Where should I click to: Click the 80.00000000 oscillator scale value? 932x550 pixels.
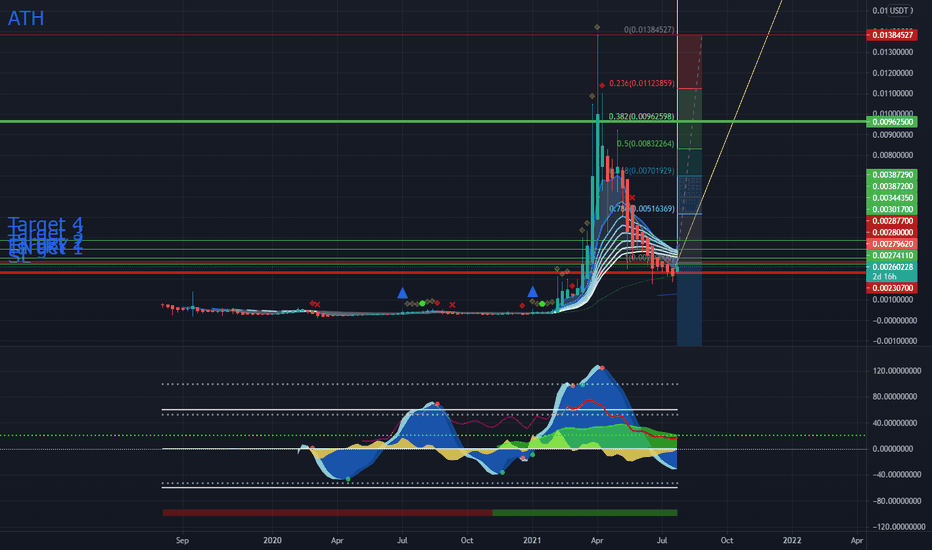[896, 397]
